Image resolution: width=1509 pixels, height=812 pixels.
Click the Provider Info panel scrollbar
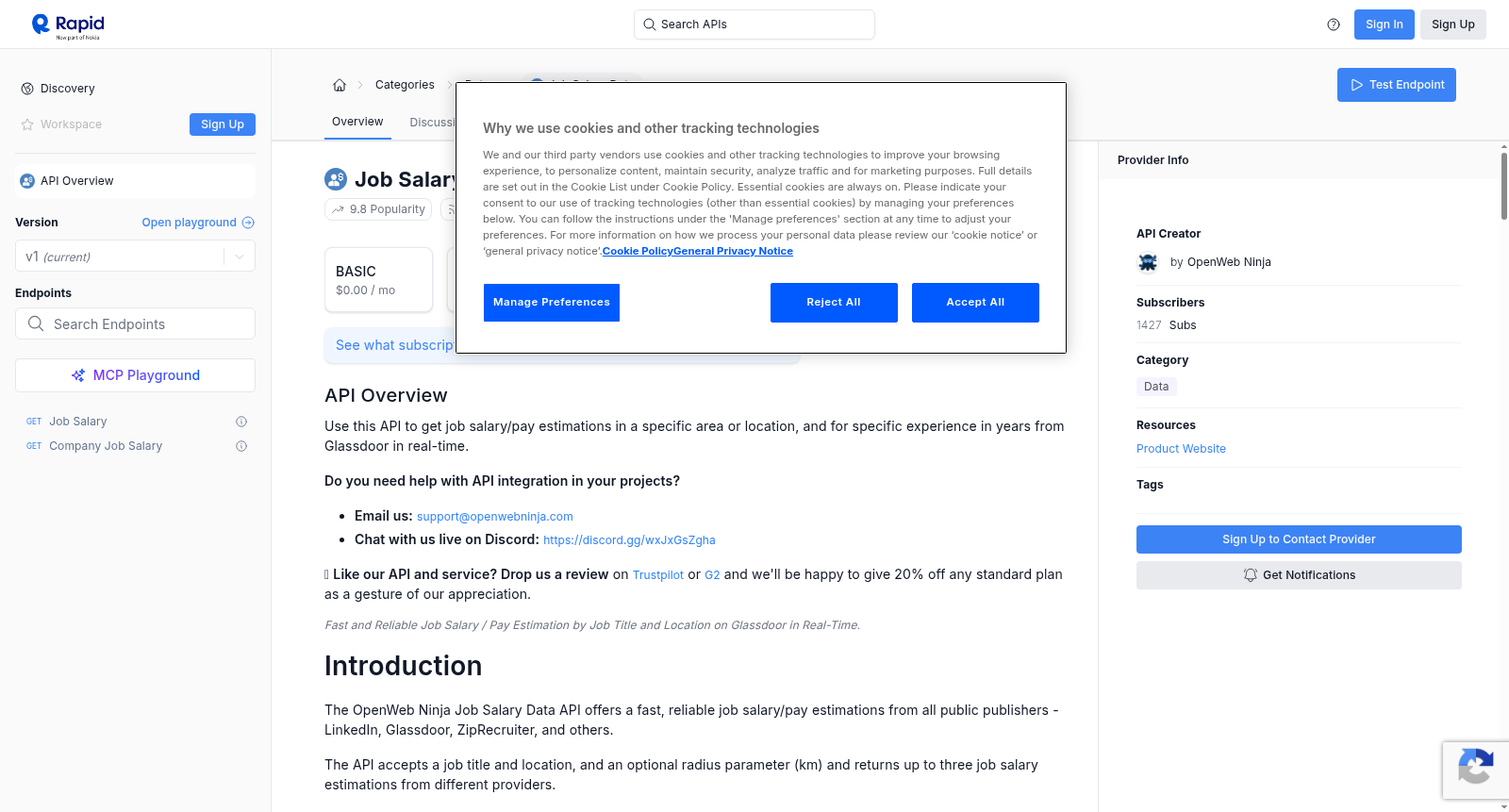[1503, 187]
